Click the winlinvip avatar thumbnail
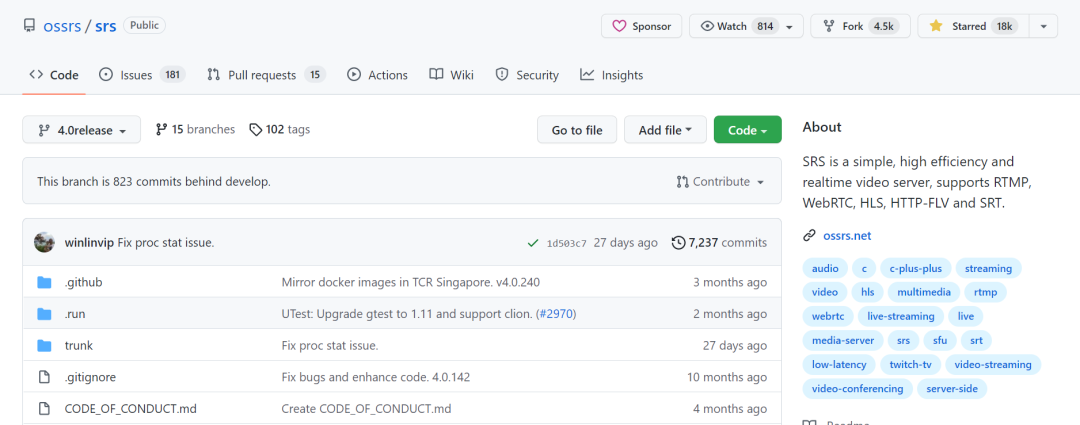Screen dimensions: 1080x425 (x=44, y=242)
